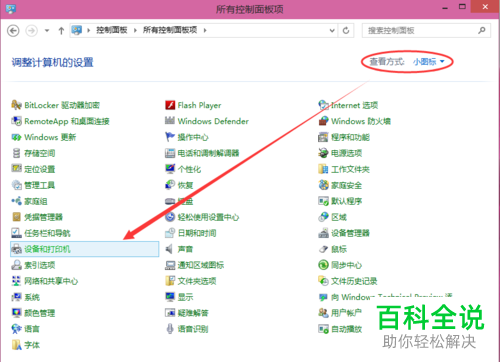This screenshot has width=500, height=362.
Task: Open the 程序和功能 icon
Action: [x=323, y=137]
